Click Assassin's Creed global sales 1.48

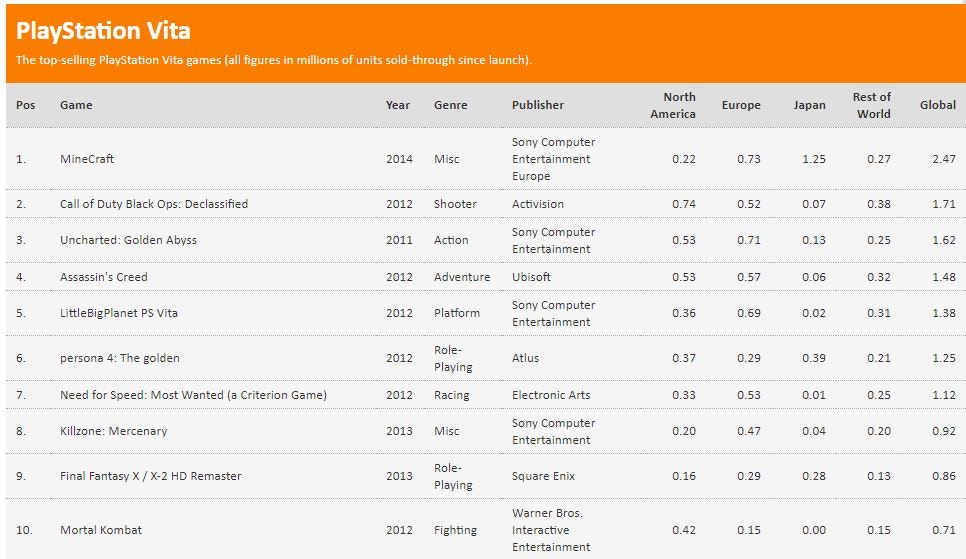(944, 277)
